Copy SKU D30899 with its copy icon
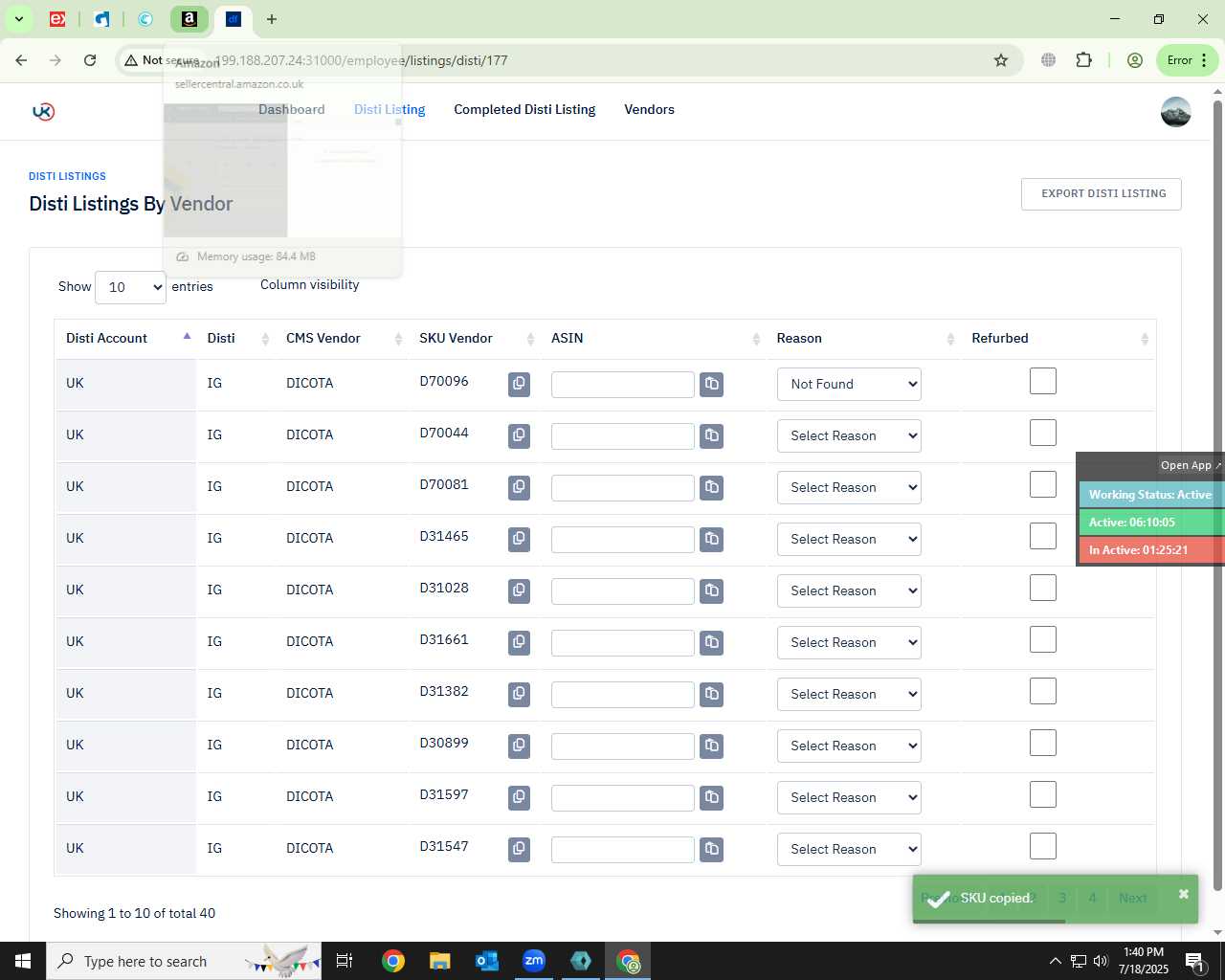The width and height of the screenshot is (1225, 980). 519,746
